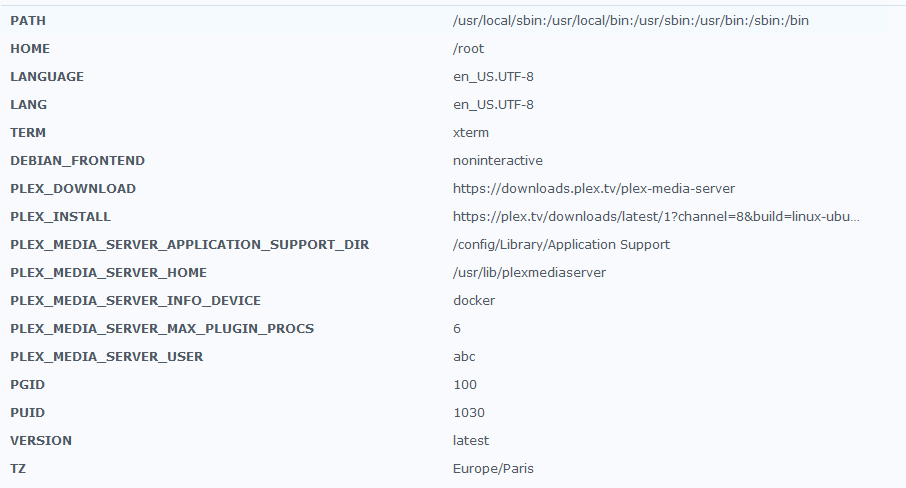Click the xterm value
Screen dimensions: 906x488
pyautogui.click(x=471, y=133)
